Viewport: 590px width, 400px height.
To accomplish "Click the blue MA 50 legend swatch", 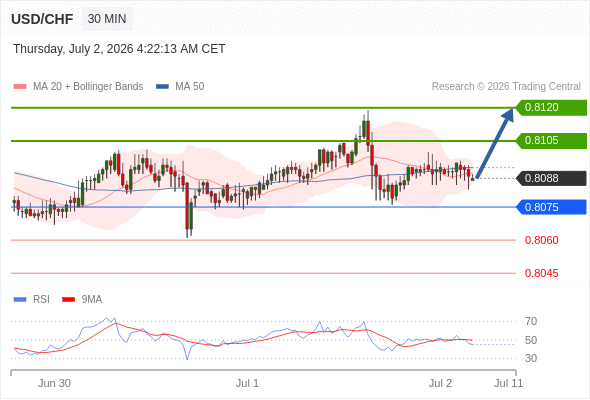I will [x=162, y=87].
